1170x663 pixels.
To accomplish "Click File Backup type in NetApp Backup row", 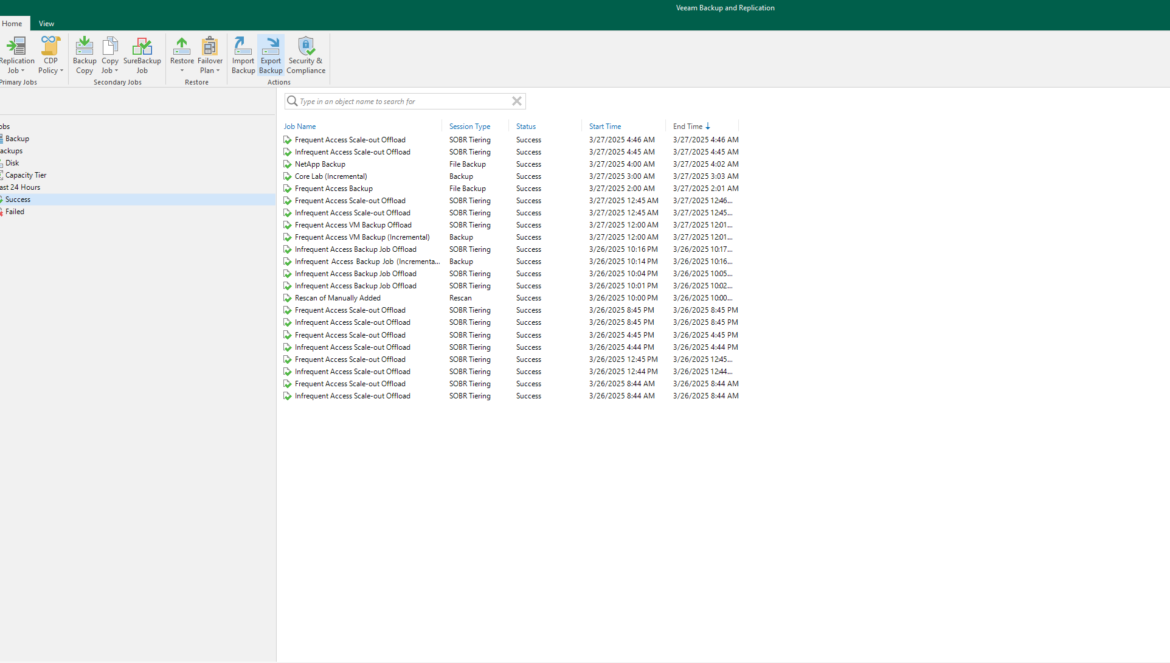I will click(x=467, y=164).
